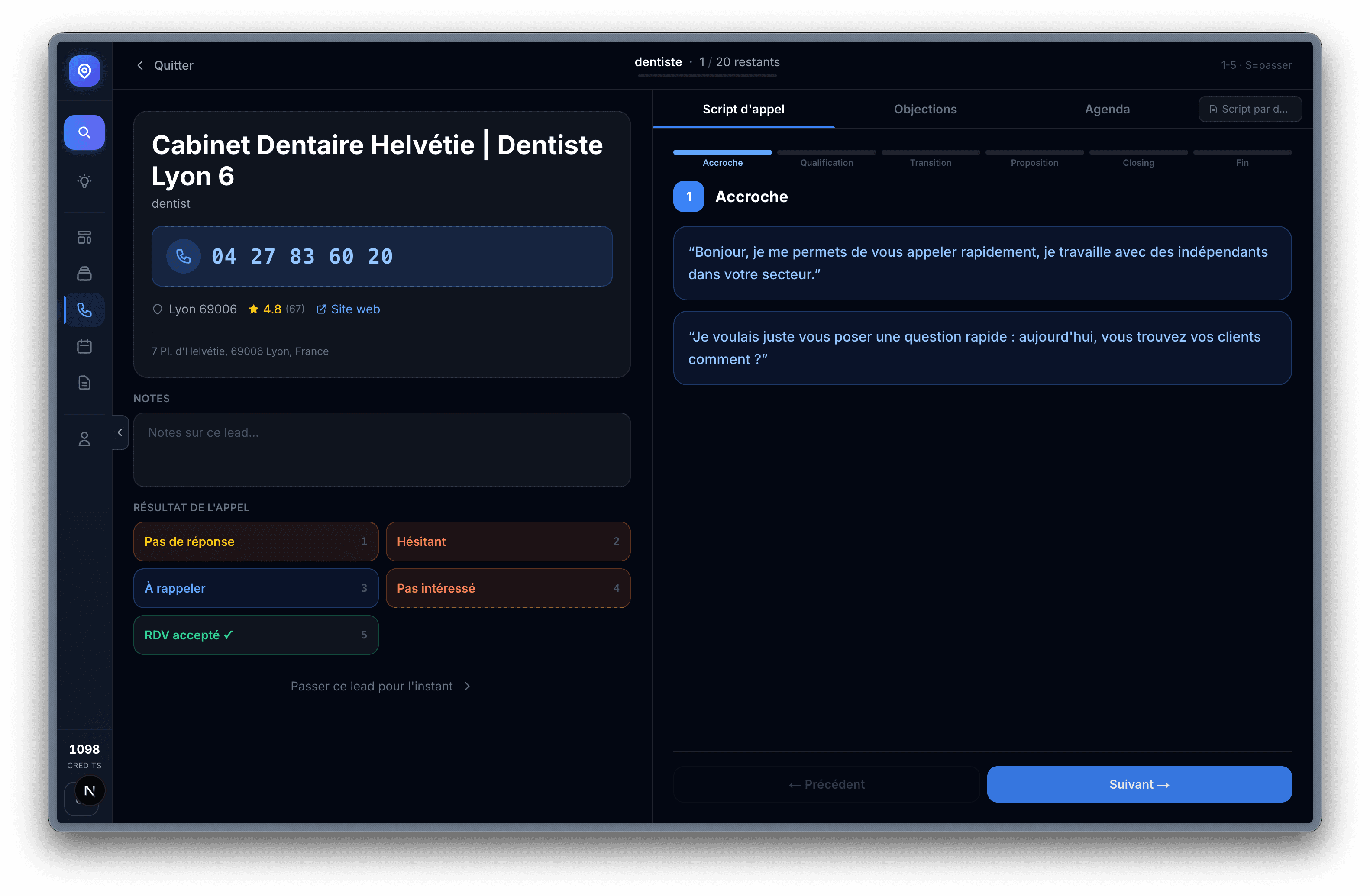This screenshot has height=896, width=1370.
Task: Click the map pin logo icon
Action: [x=84, y=71]
